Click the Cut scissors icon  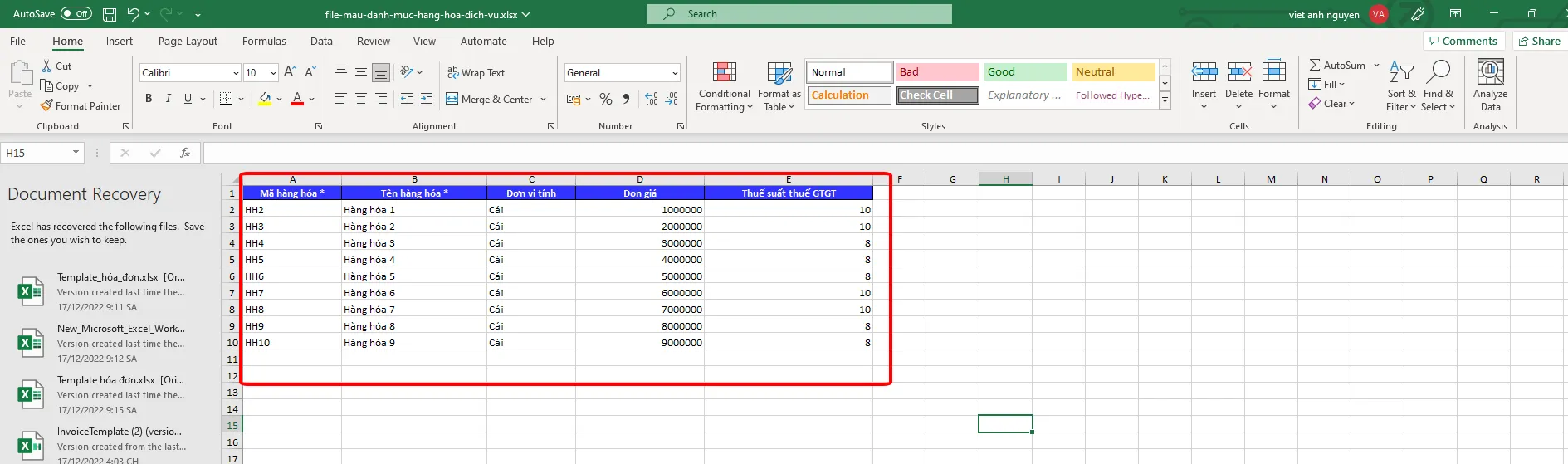click(46, 66)
